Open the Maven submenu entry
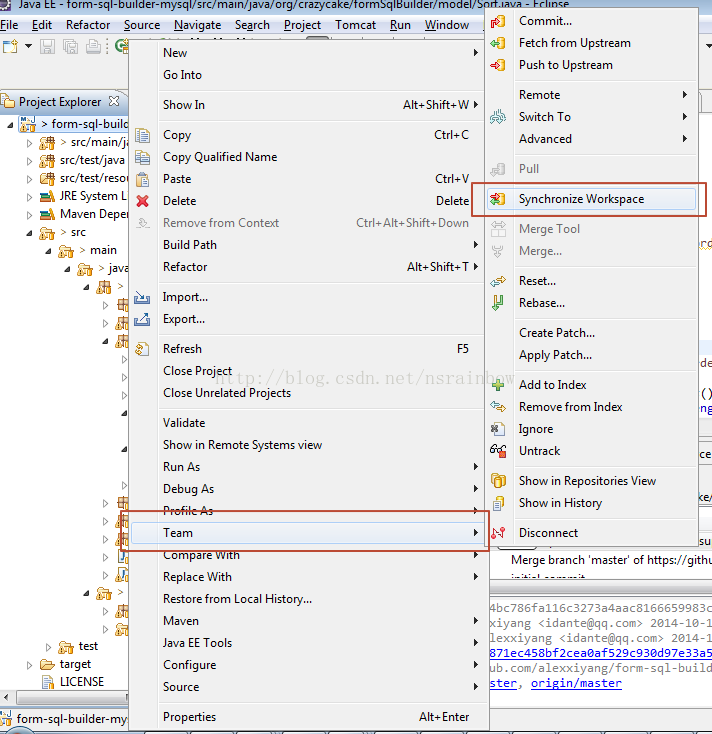 click(x=307, y=621)
